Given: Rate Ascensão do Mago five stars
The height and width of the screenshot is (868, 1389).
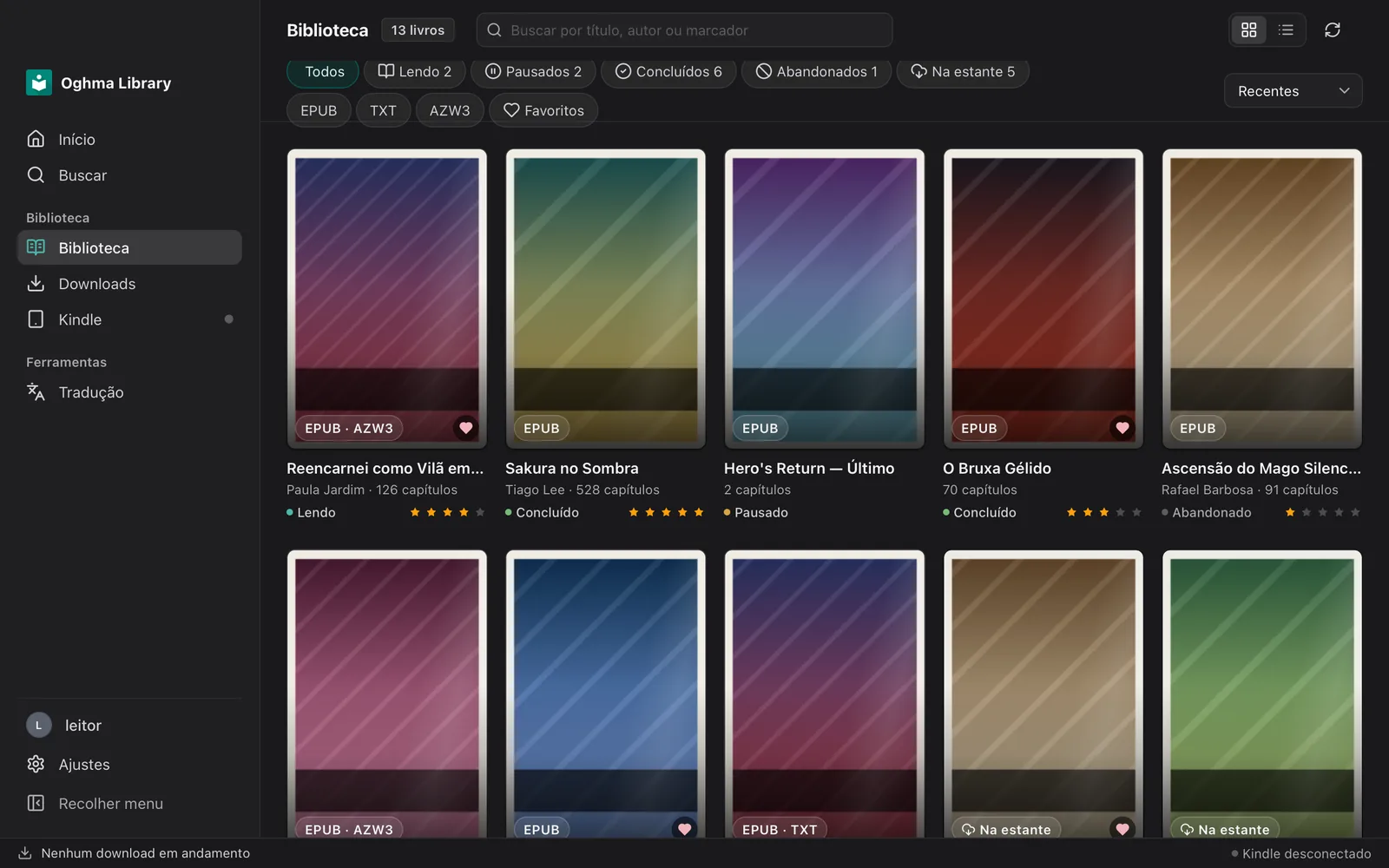Looking at the screenshot, I should coord(1355,513).
